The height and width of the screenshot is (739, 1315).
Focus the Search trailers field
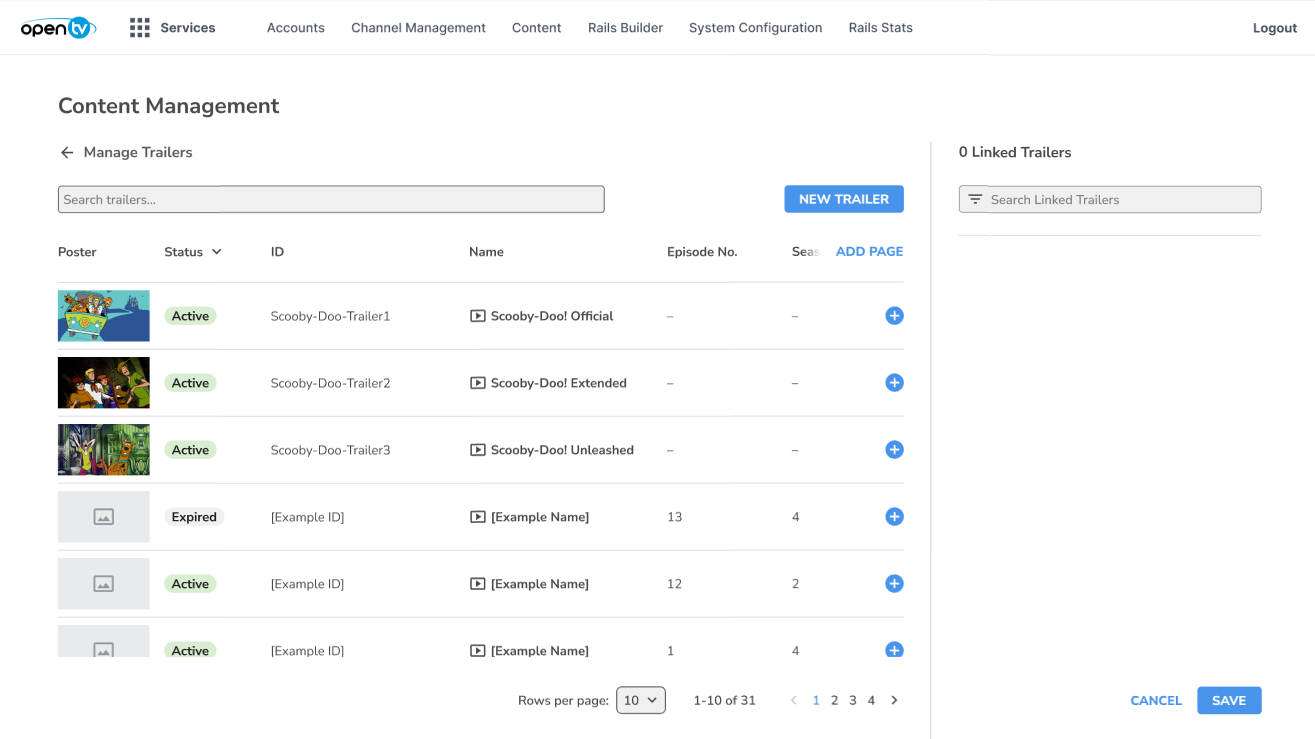pyautogui.click(x=331, y=199)
